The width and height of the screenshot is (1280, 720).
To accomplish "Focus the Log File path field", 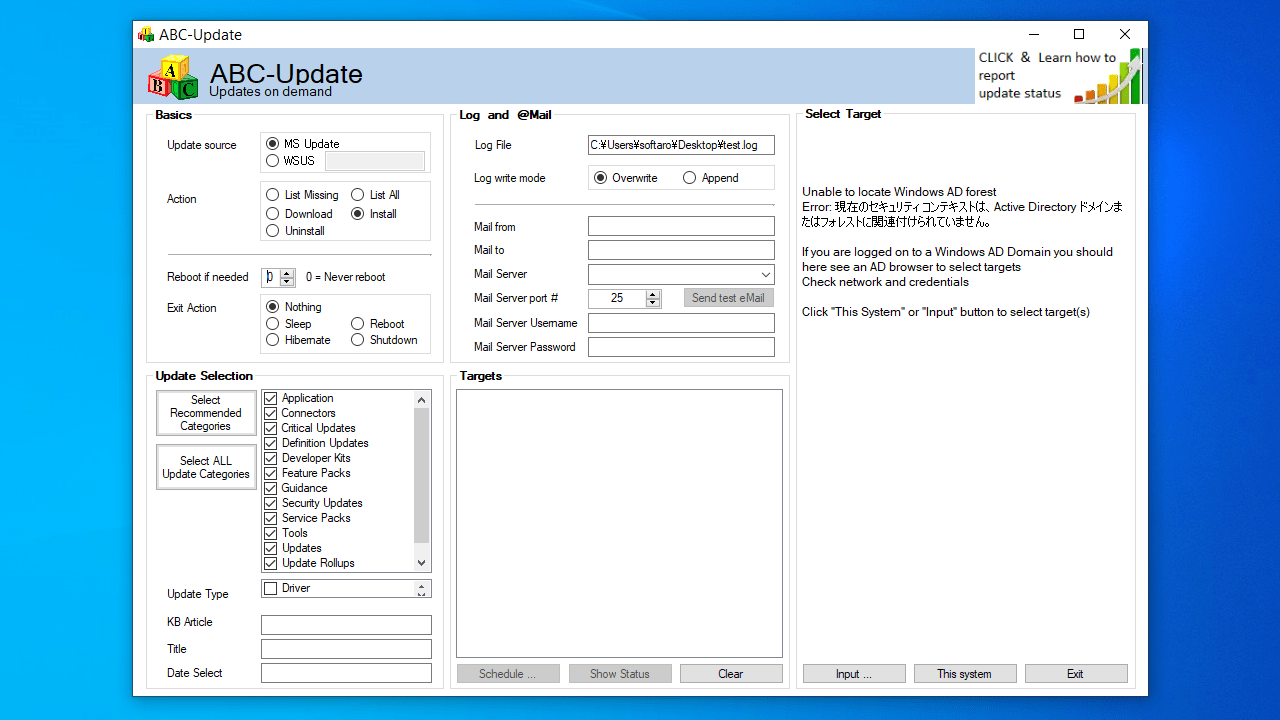I will tap(681, 145).
